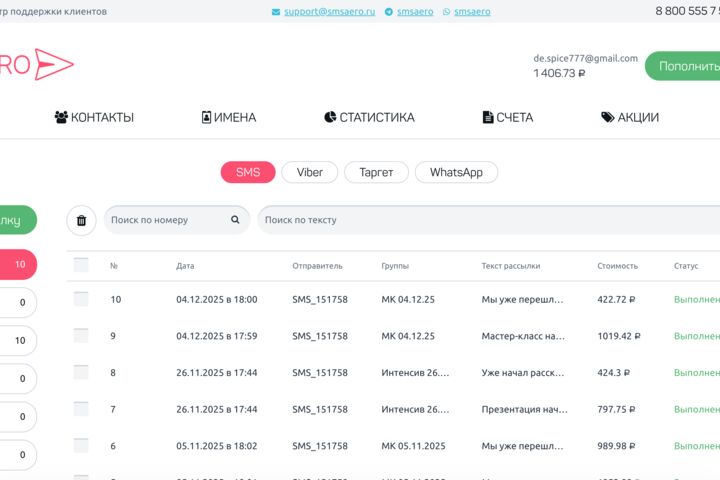Click the Группы column header
The image size is (720, 480).
[395, 266]
